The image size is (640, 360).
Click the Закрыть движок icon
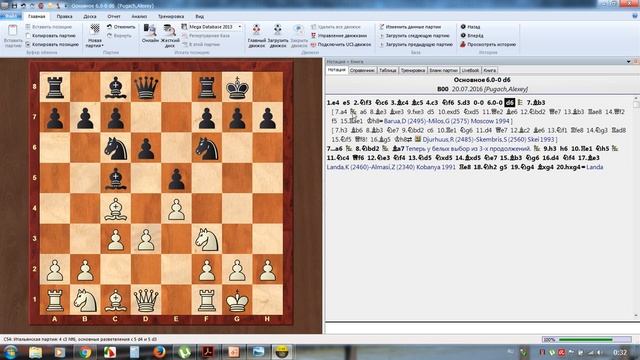coord(299,30)
